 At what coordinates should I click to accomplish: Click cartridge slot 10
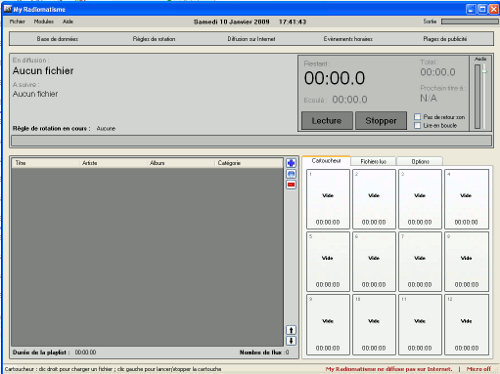click(374, 324)
